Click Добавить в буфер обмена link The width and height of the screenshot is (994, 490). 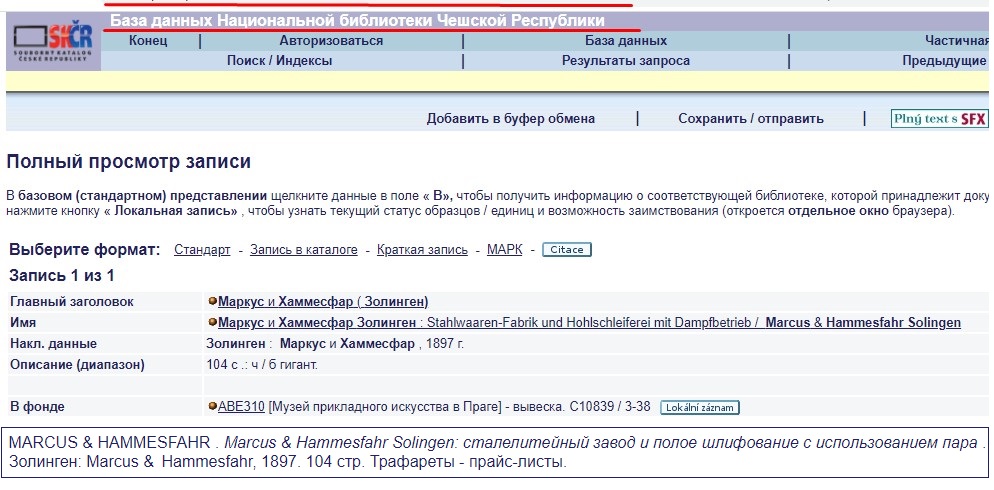pos(510,119)
